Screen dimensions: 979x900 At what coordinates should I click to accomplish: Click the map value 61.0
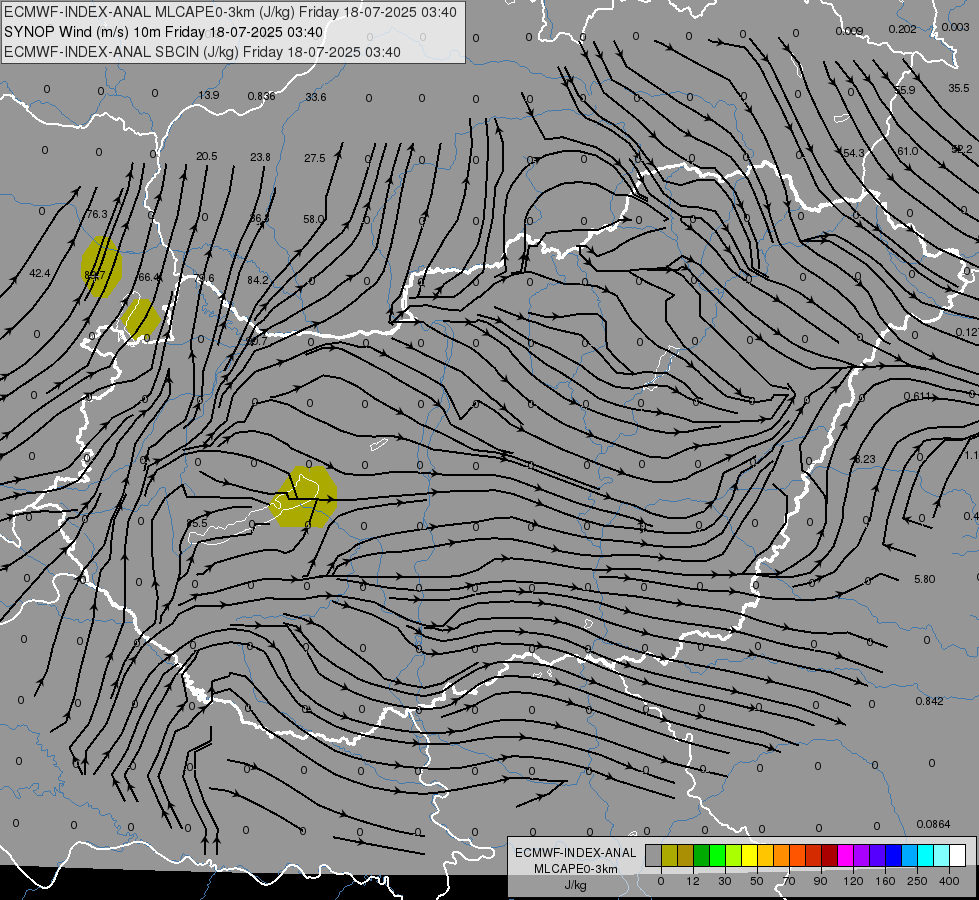pos(907,151)
